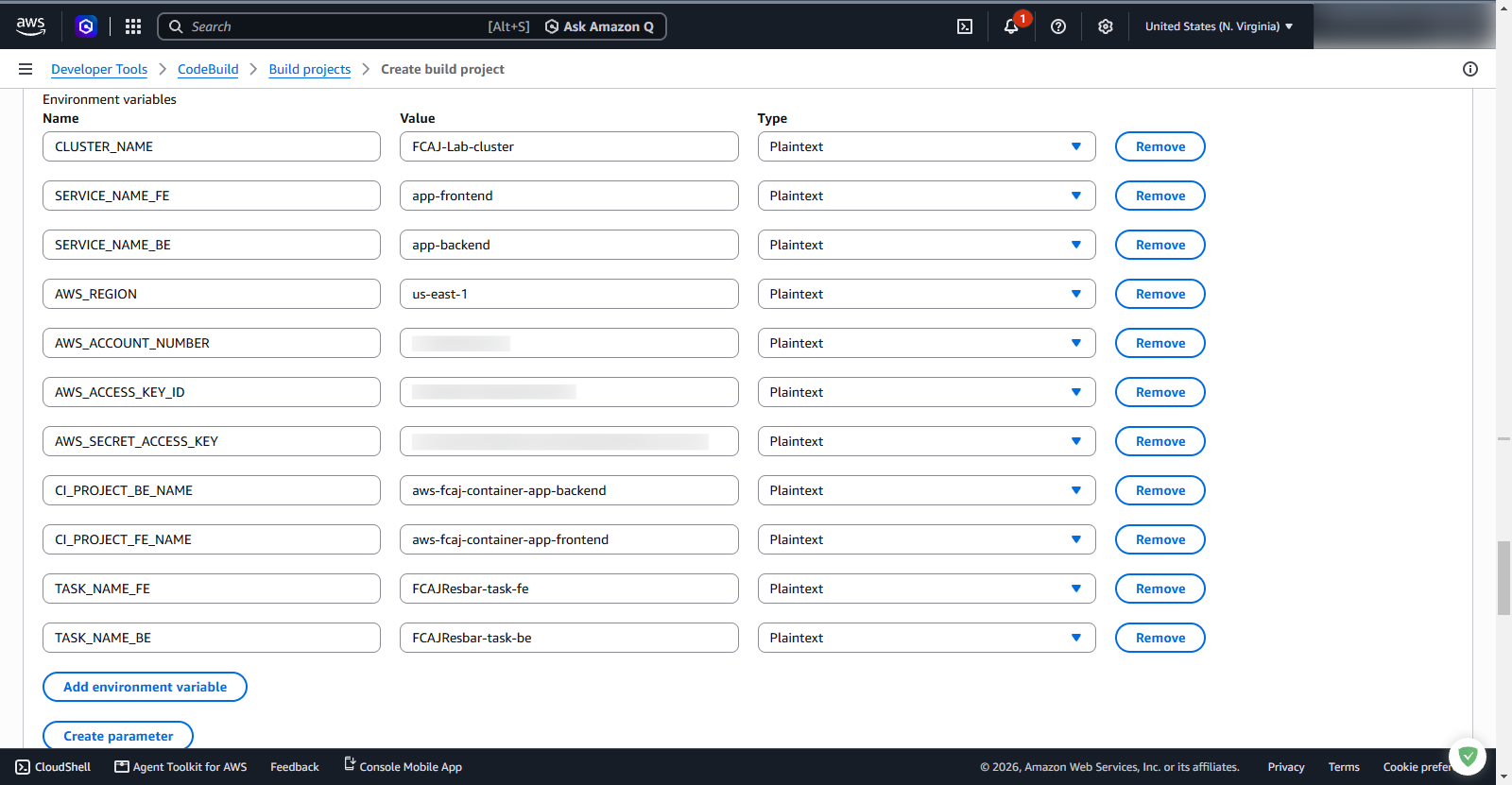Viewport: 1512px width, 785px height.
Task: Open Type dropdown for AWS_REGION row
Action: pos(926,294)
